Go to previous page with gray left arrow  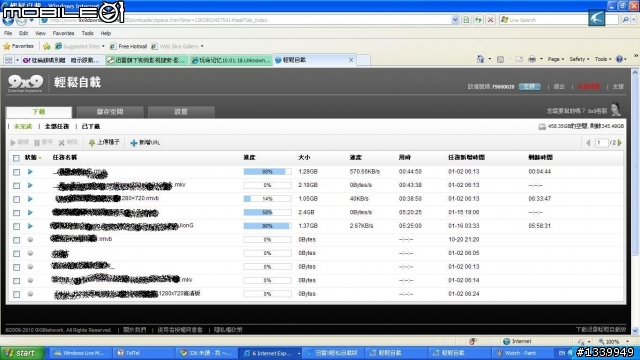click(588, 142)
